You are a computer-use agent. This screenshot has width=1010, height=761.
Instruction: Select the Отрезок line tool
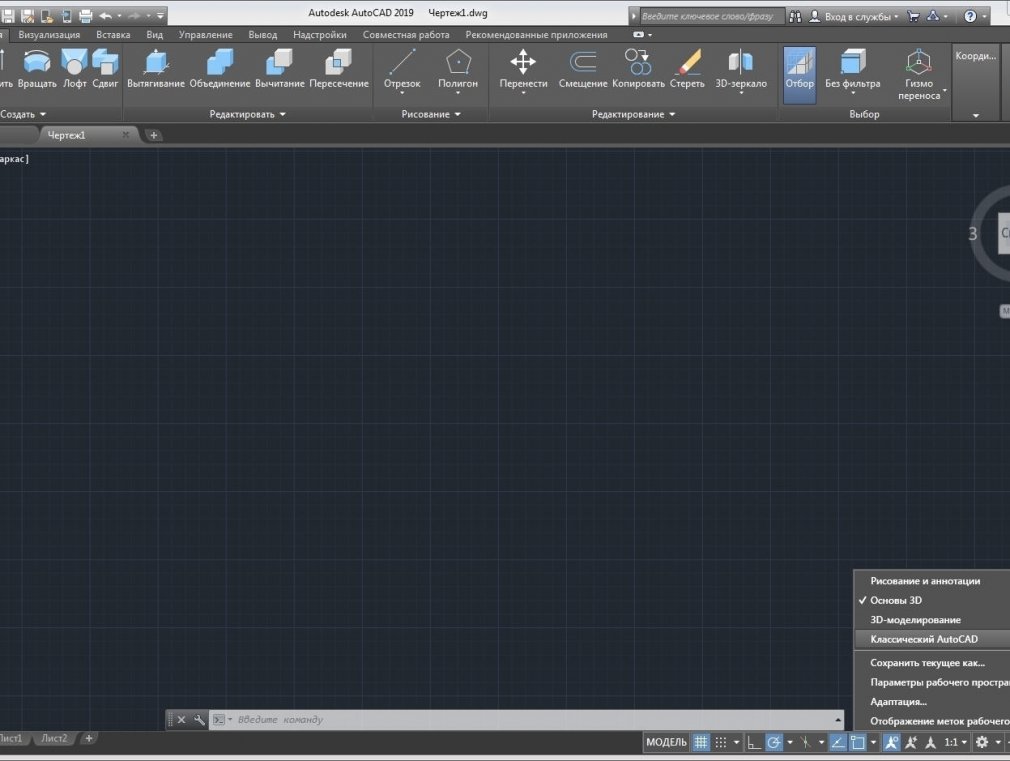[402, 70]
